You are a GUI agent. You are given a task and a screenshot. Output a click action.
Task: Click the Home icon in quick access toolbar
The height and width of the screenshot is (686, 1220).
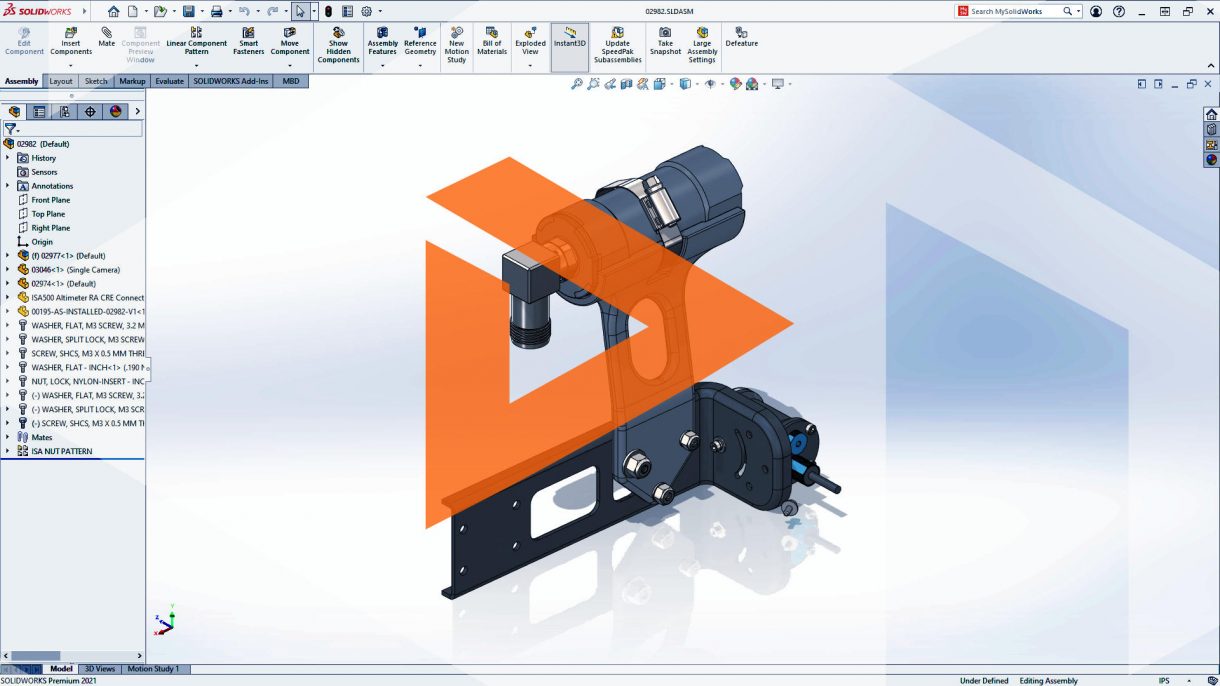(x=113, y=11)
